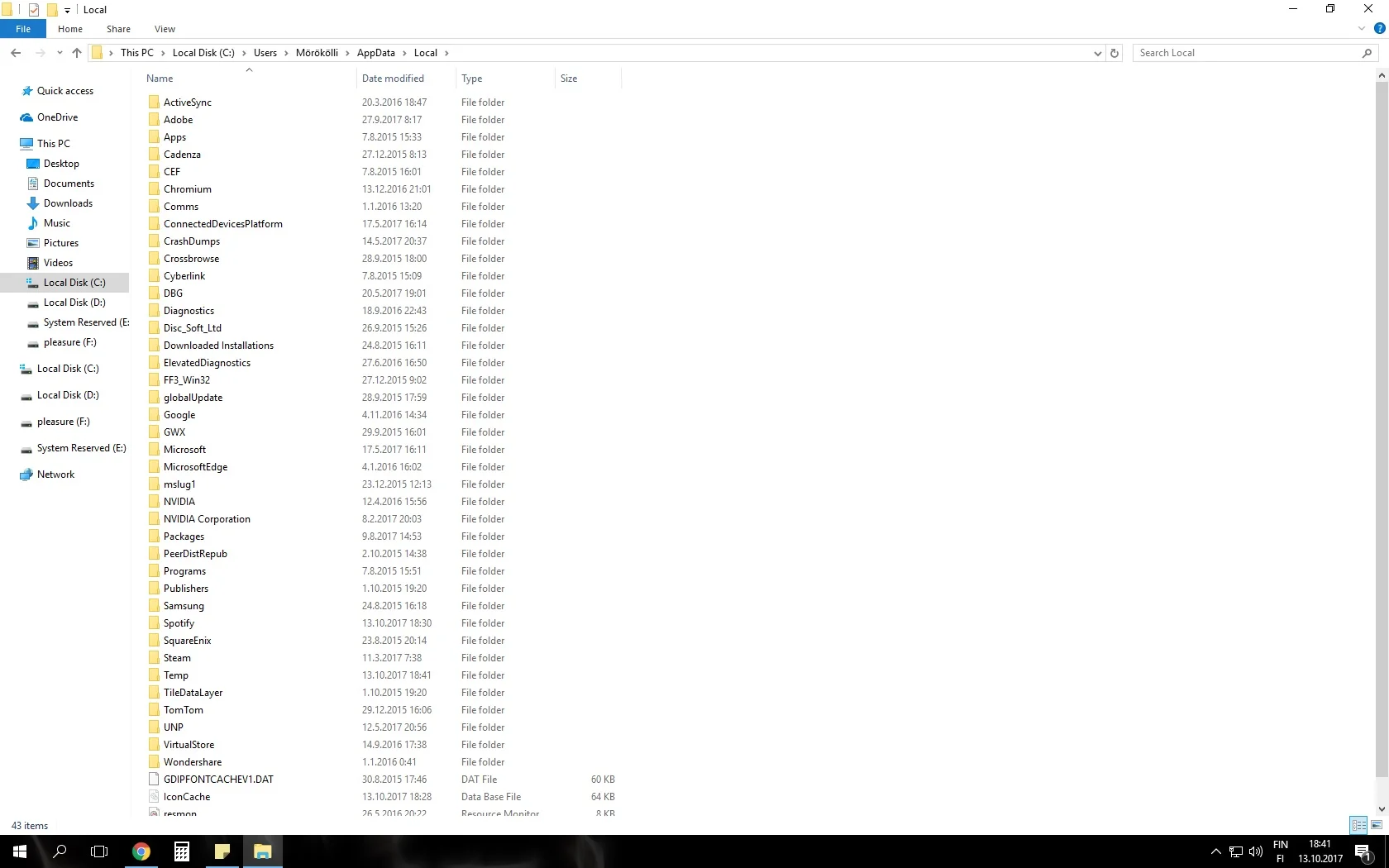Click the AppData breadcrumb in address bar
This screenshot has height=868, width=1389.
click(375, 53)
